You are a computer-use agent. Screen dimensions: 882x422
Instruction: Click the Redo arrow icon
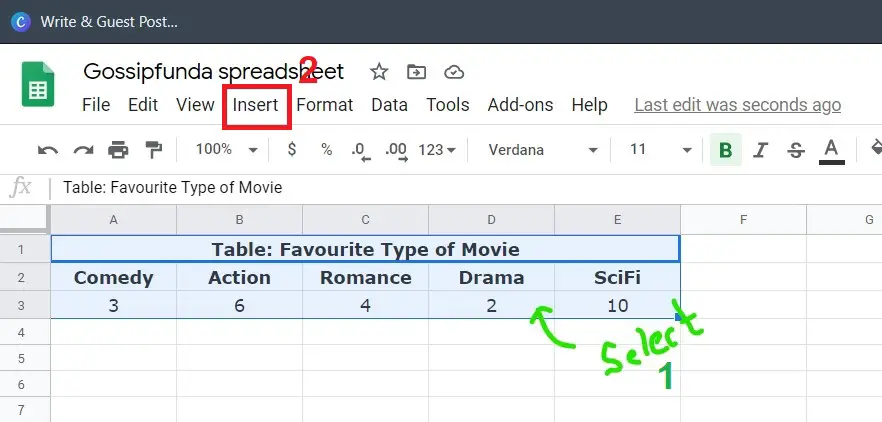point(83,150)
